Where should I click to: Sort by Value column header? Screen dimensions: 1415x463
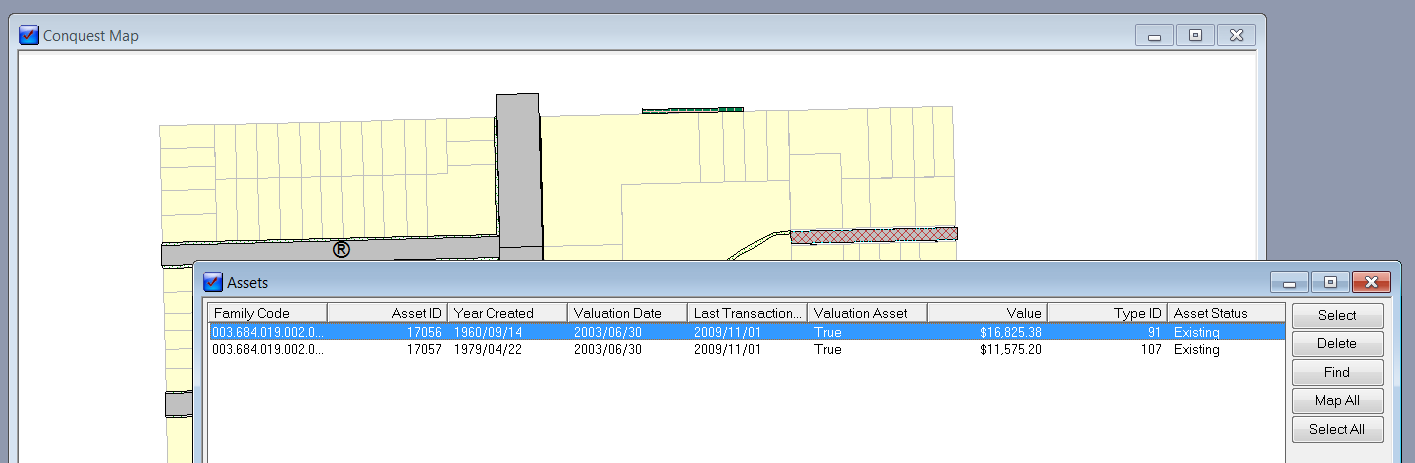(987, 313)
